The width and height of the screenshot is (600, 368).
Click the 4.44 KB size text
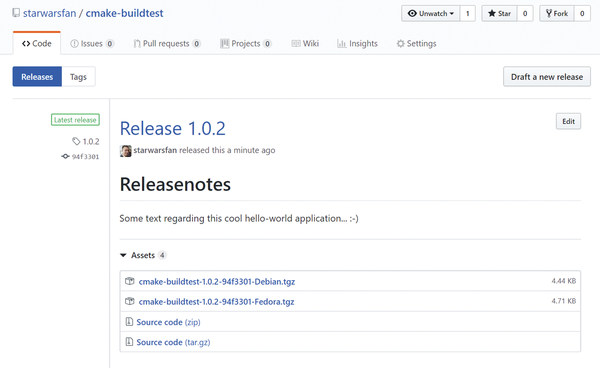coord(564,281)
